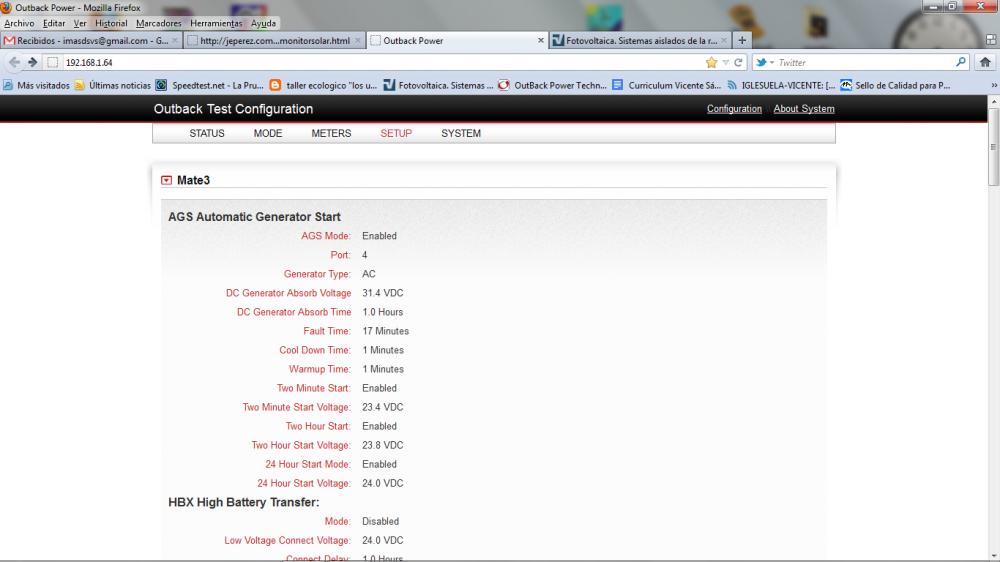Screen dimensions: 1000x562
Task: Open the Últimas noticias bookmark
Action: pos(113,85)
